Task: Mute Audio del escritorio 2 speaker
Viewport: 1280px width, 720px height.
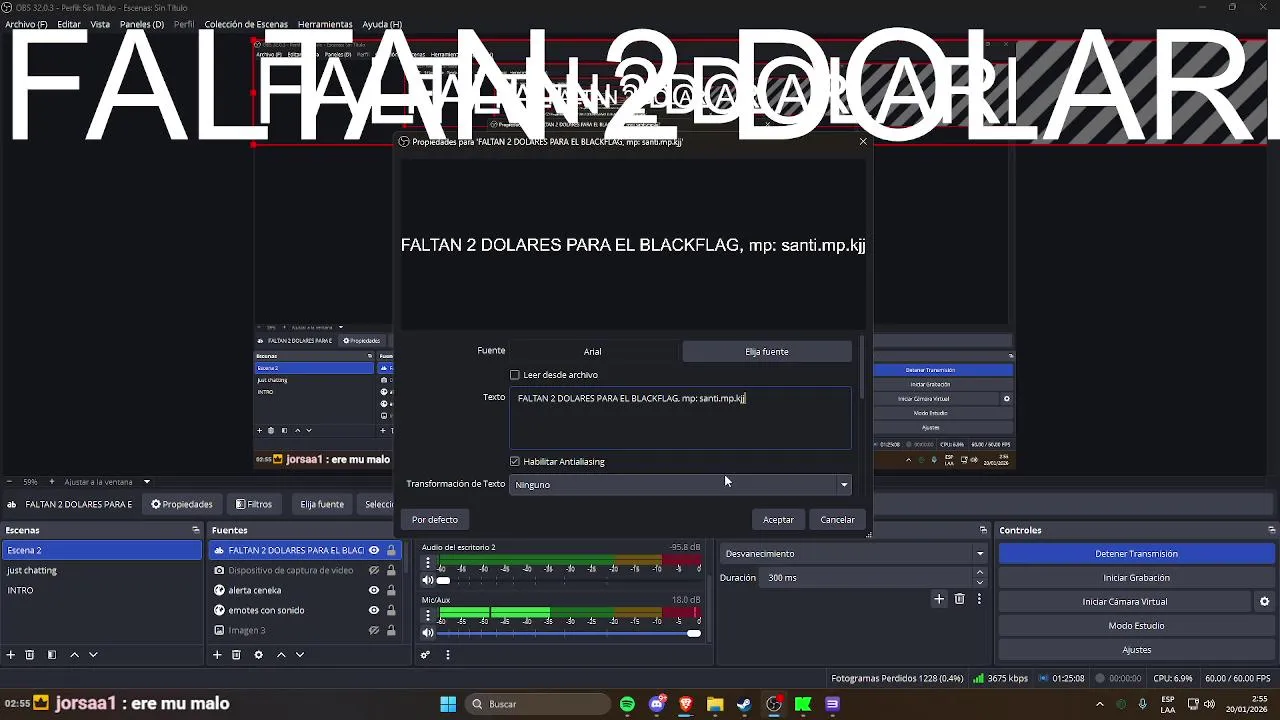Action: [428, 580]
